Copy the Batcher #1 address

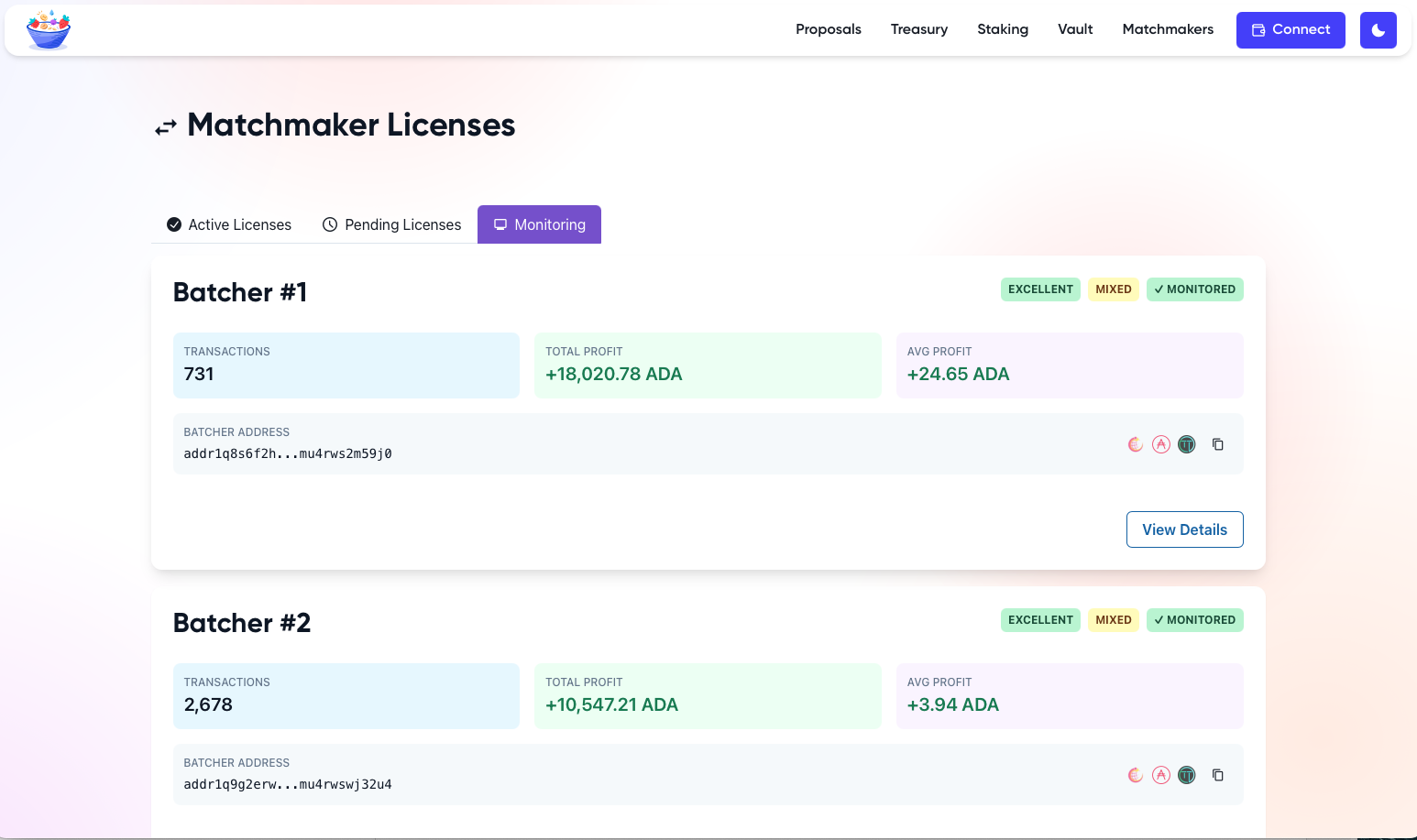[x=1218, y=444]
